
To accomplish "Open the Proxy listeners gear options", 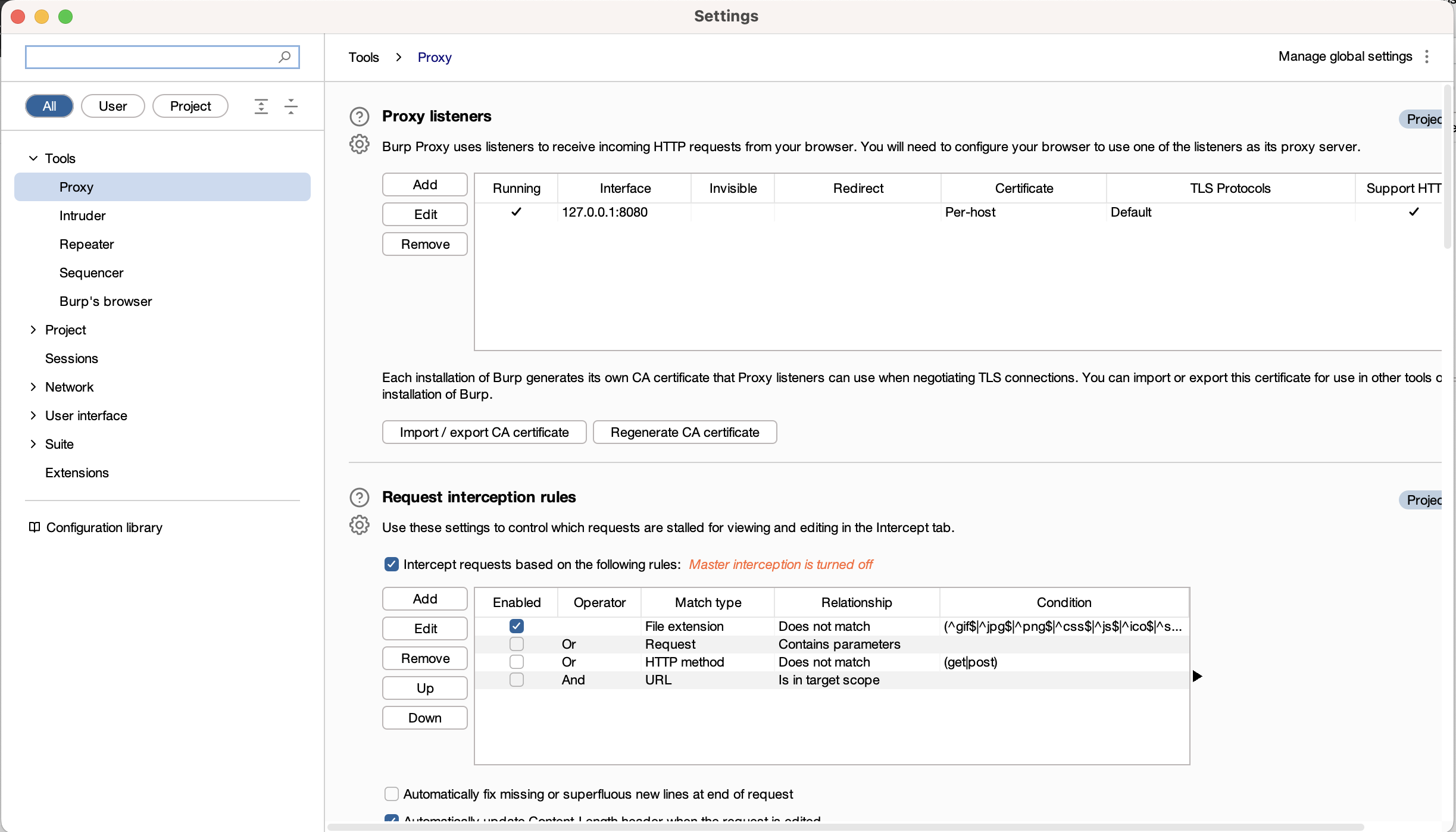I will tap(360, 145).
